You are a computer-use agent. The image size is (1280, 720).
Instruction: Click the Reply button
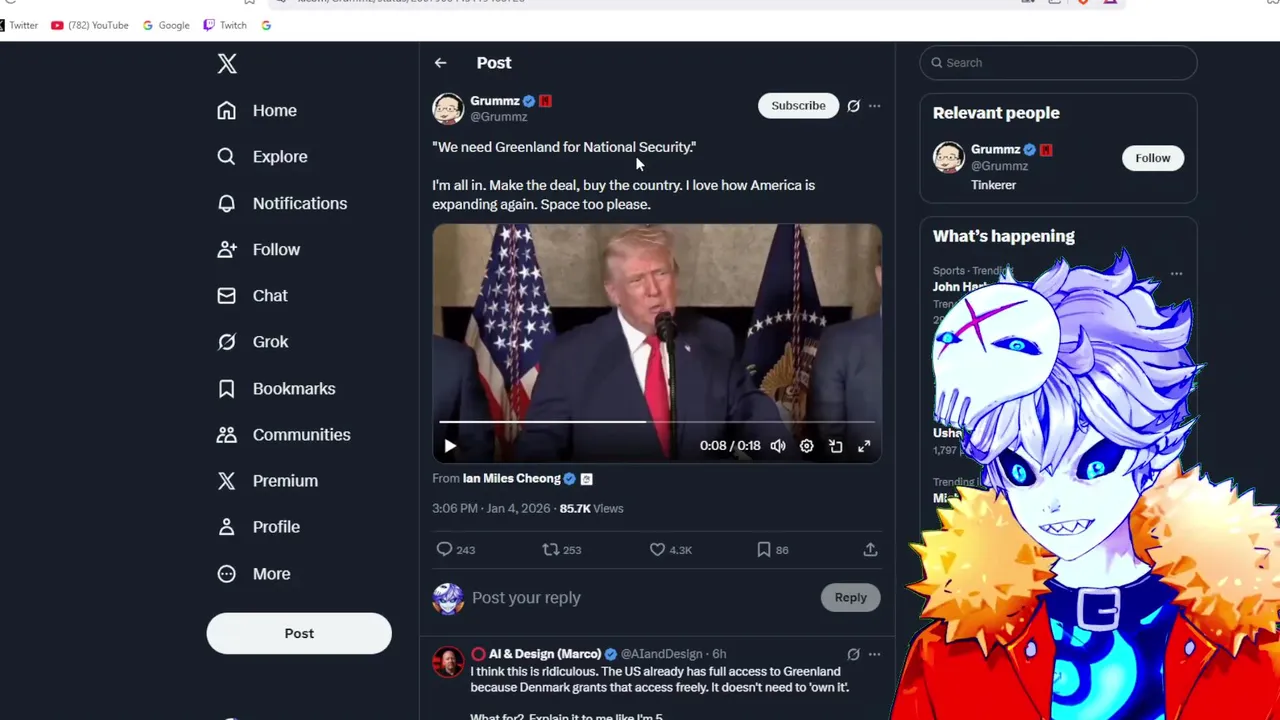click(850, 597)
